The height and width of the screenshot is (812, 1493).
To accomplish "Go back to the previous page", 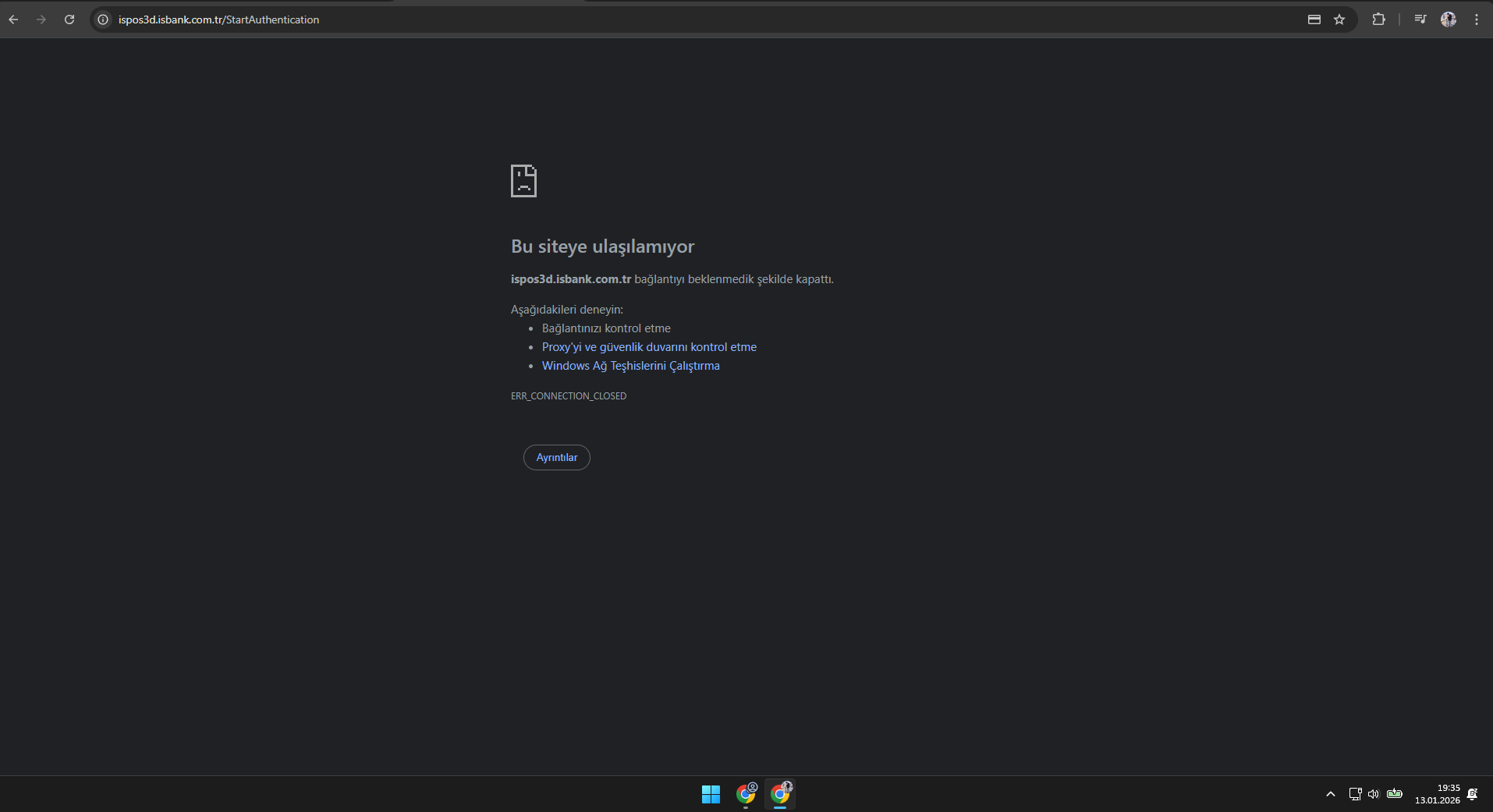I will (13, 20).
